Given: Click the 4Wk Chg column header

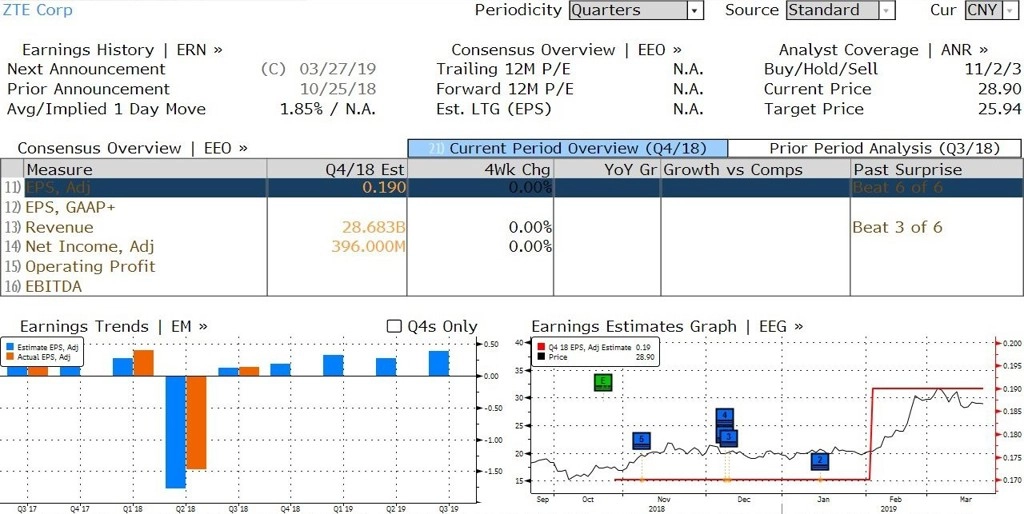Looking at the screenshot, I should click(480, 170).
